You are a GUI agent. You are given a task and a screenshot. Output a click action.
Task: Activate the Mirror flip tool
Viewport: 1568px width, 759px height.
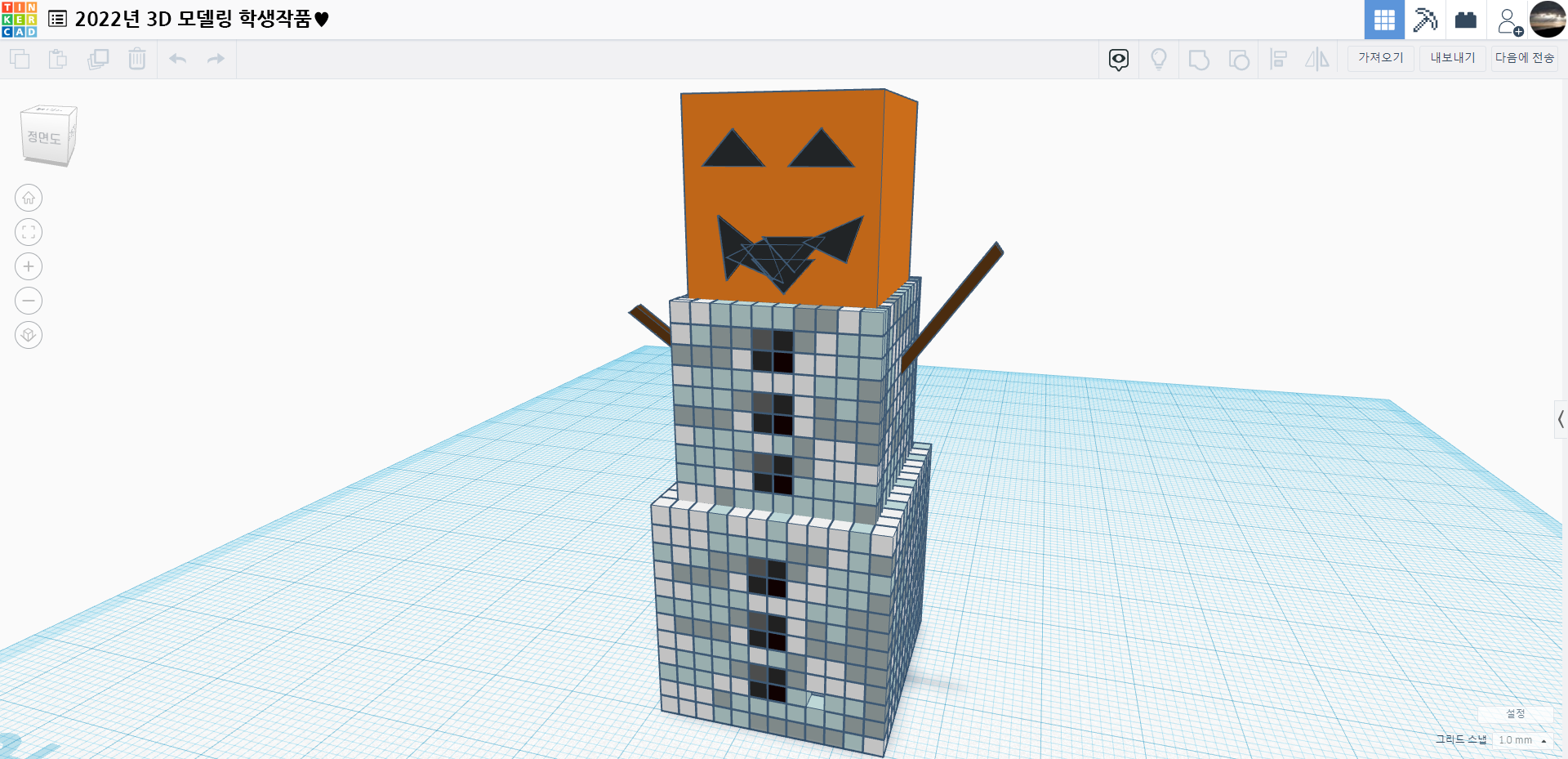coord(1317,59)
